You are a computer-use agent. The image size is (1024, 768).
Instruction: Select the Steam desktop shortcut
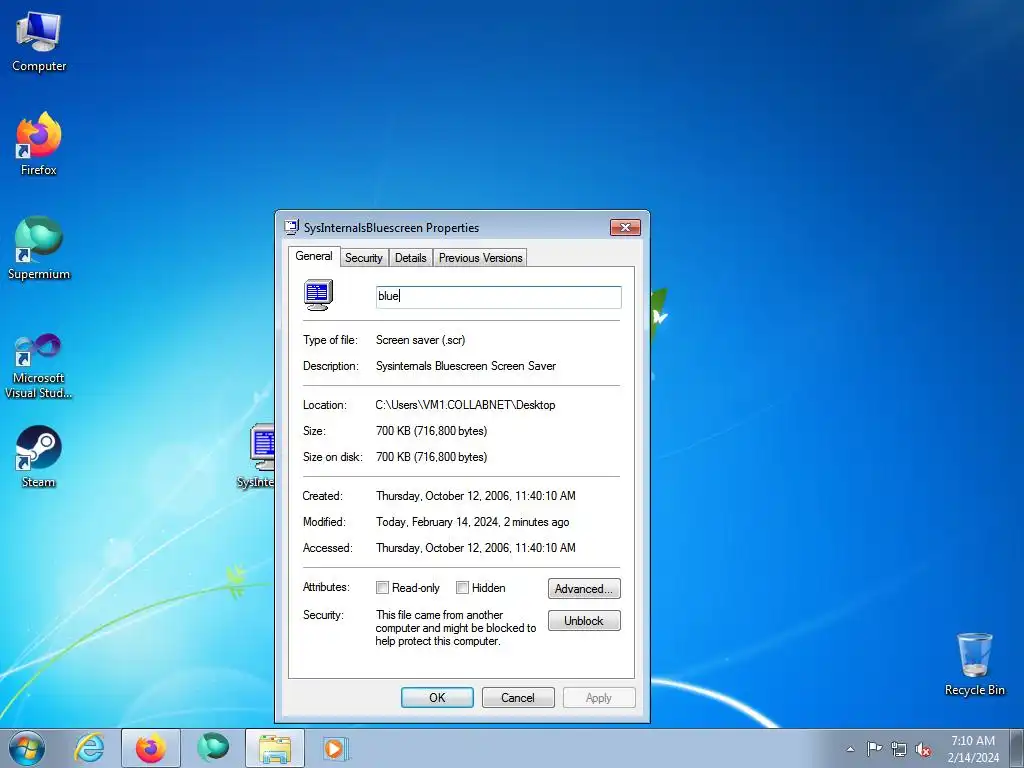[39, 457]
